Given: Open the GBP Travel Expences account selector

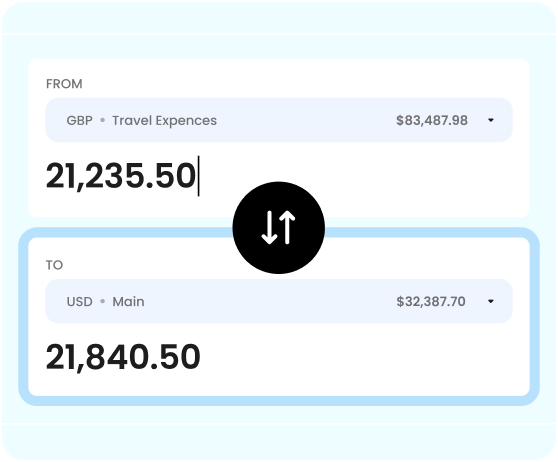Looking at the screenshot, I should [279, 120].
